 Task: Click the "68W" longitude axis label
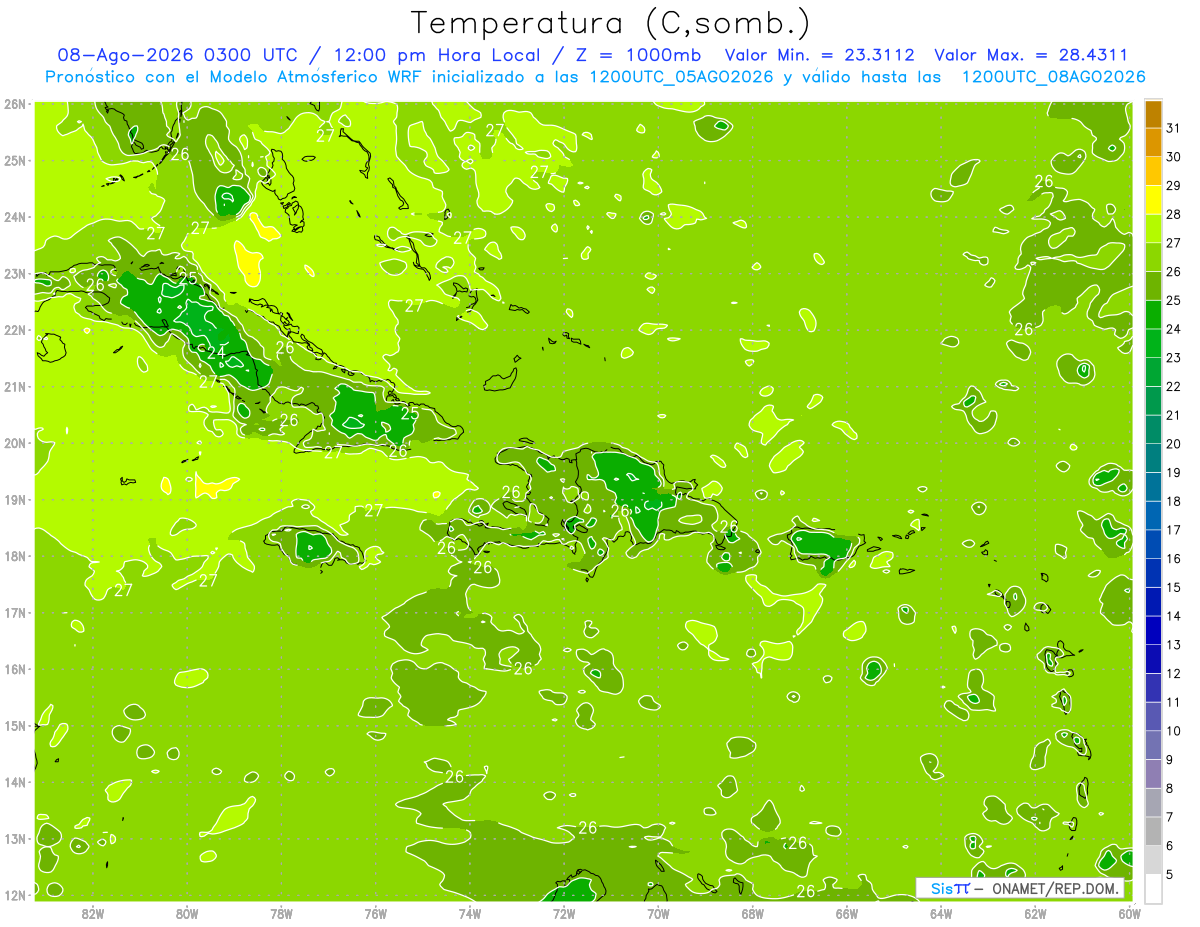coord(752,914)
